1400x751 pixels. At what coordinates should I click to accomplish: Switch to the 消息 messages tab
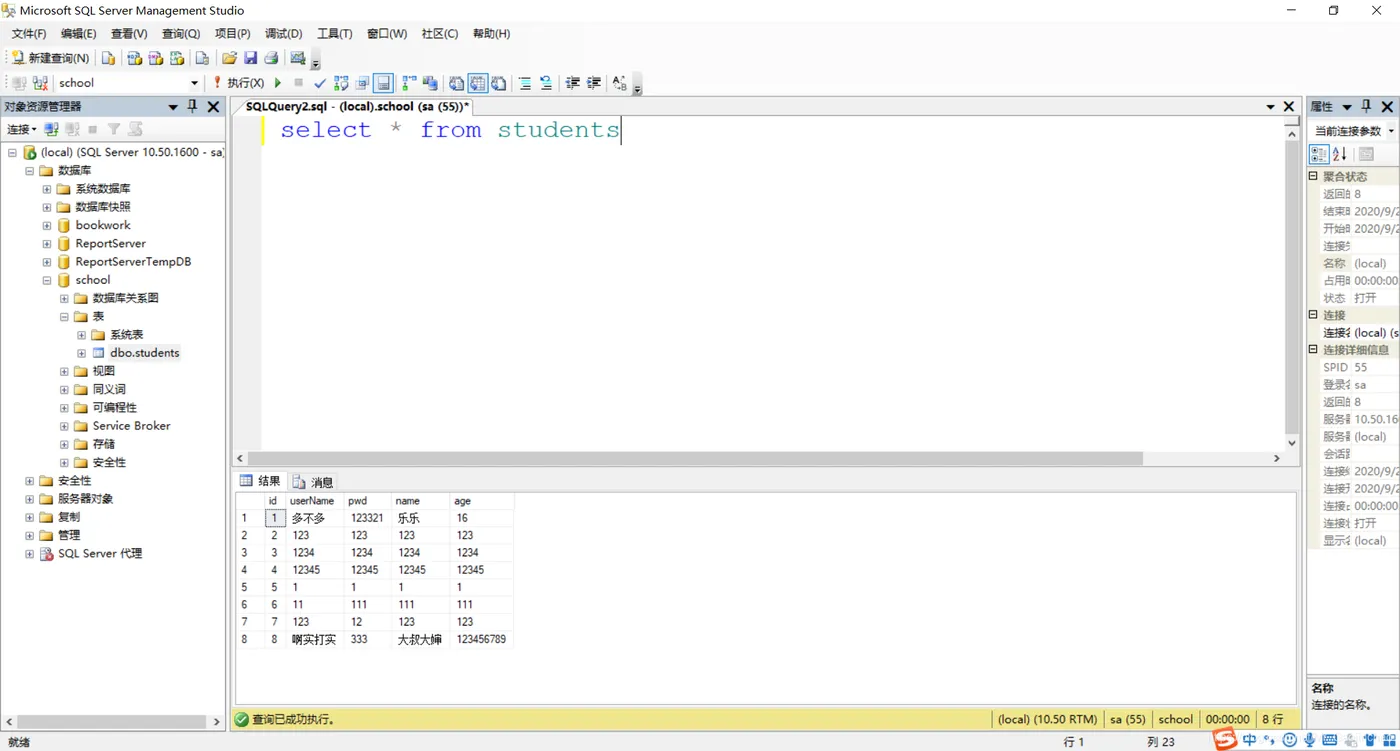click(313, 482)
